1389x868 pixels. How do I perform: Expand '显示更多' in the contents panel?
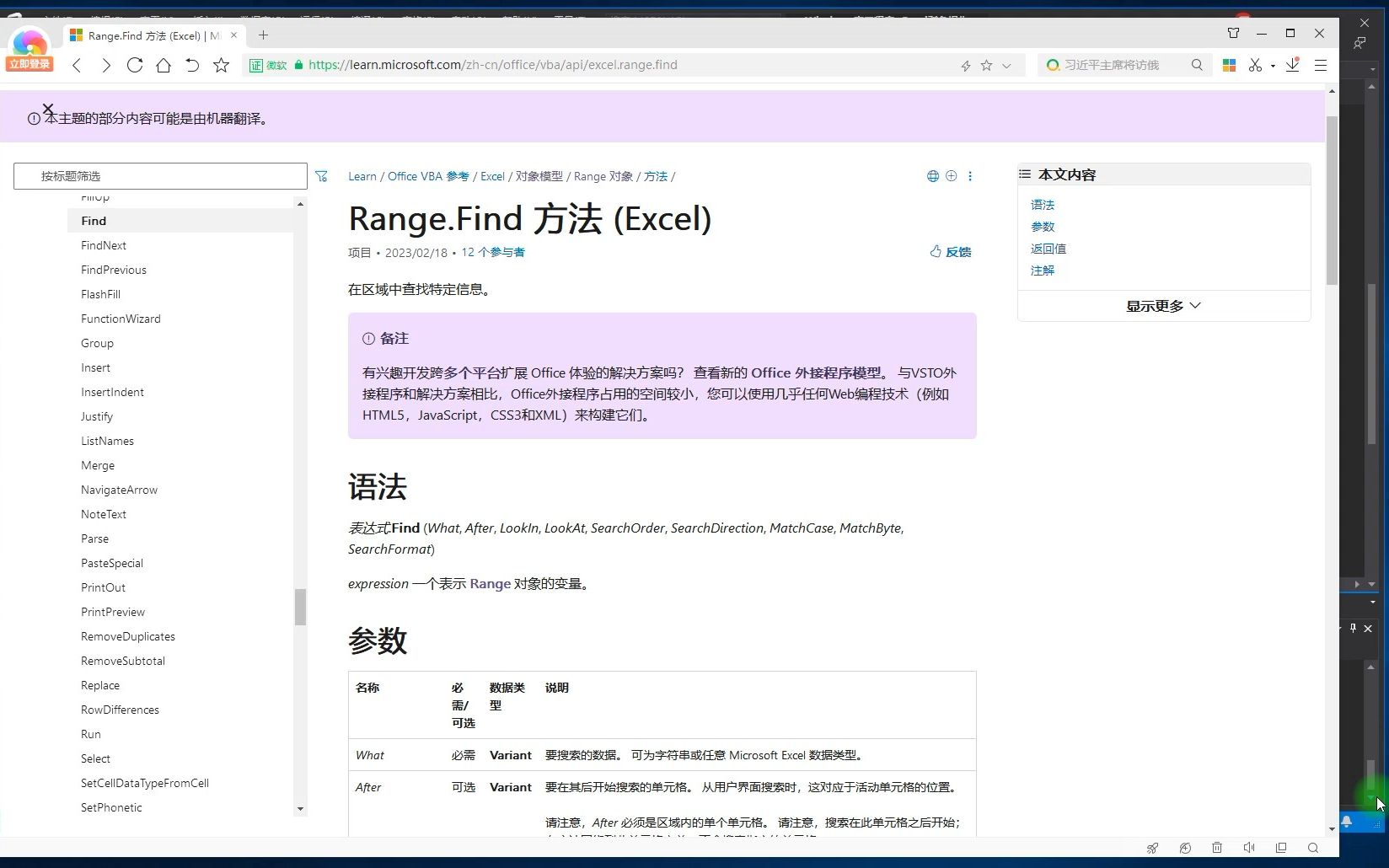1163,306
